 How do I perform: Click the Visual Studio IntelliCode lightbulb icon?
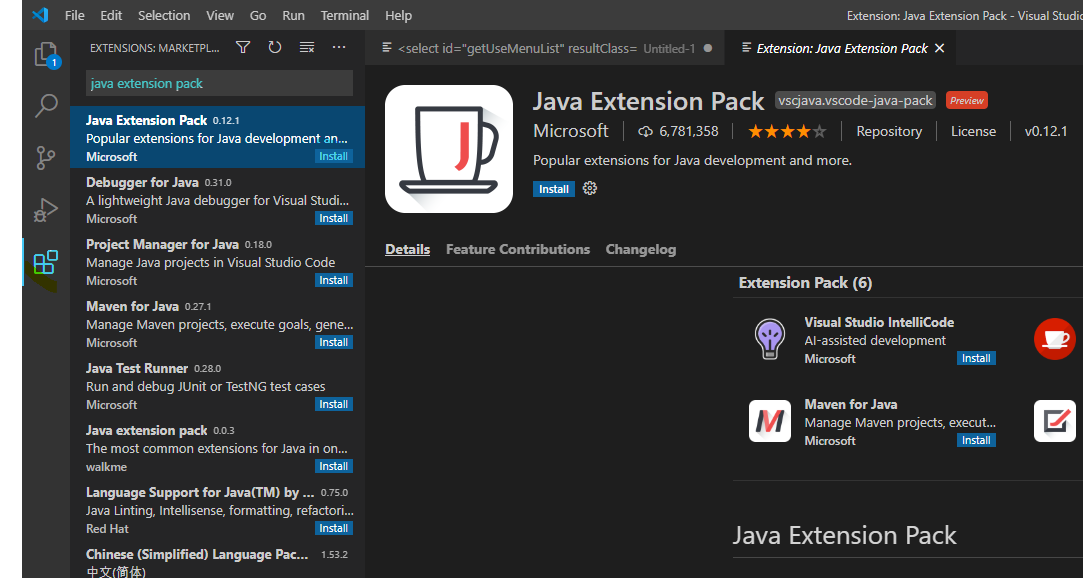point(769,339)
